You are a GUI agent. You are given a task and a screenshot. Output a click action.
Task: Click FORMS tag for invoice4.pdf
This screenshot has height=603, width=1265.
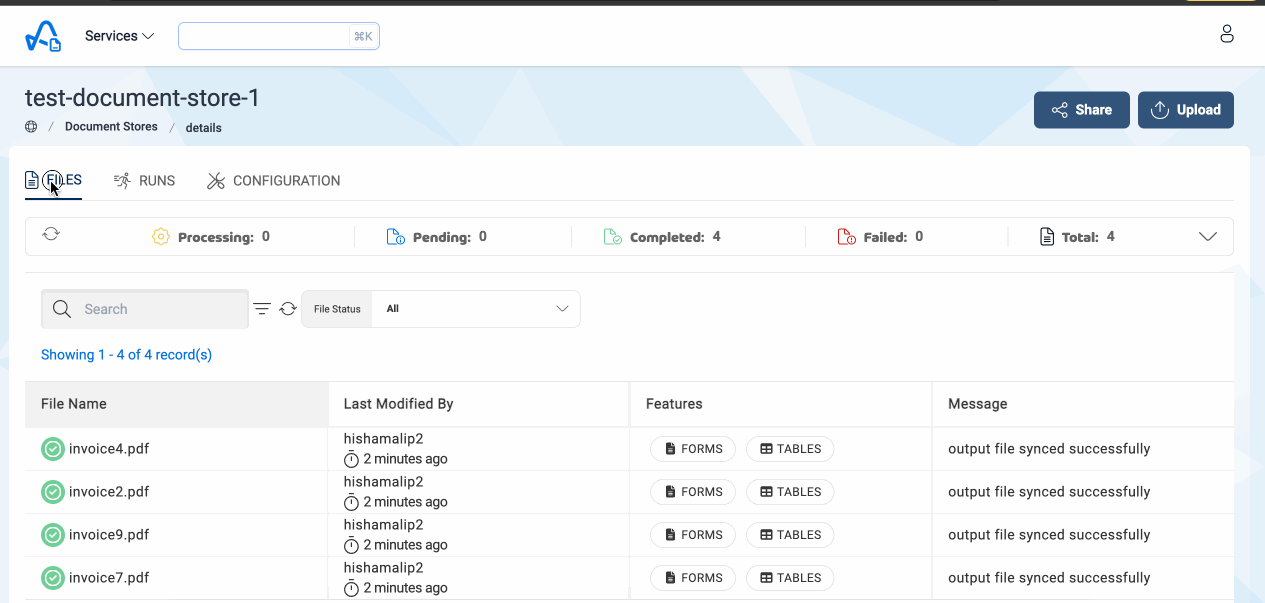coord(693,449)
